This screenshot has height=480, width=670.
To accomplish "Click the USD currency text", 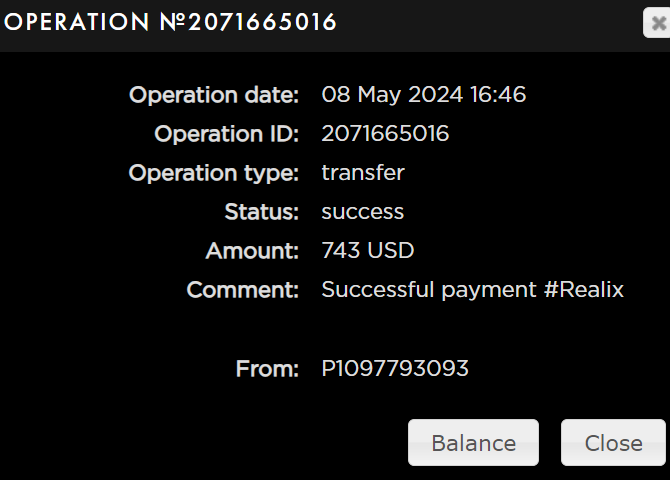I will (x=390, y=251).
